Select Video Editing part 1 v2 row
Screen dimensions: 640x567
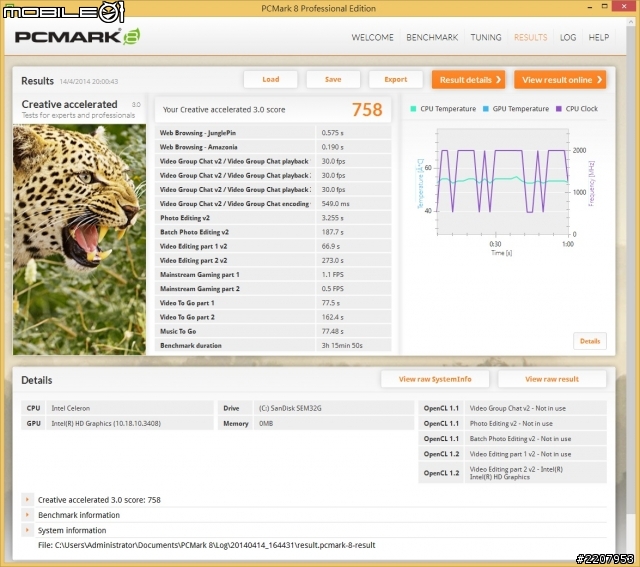coord(273,246)
